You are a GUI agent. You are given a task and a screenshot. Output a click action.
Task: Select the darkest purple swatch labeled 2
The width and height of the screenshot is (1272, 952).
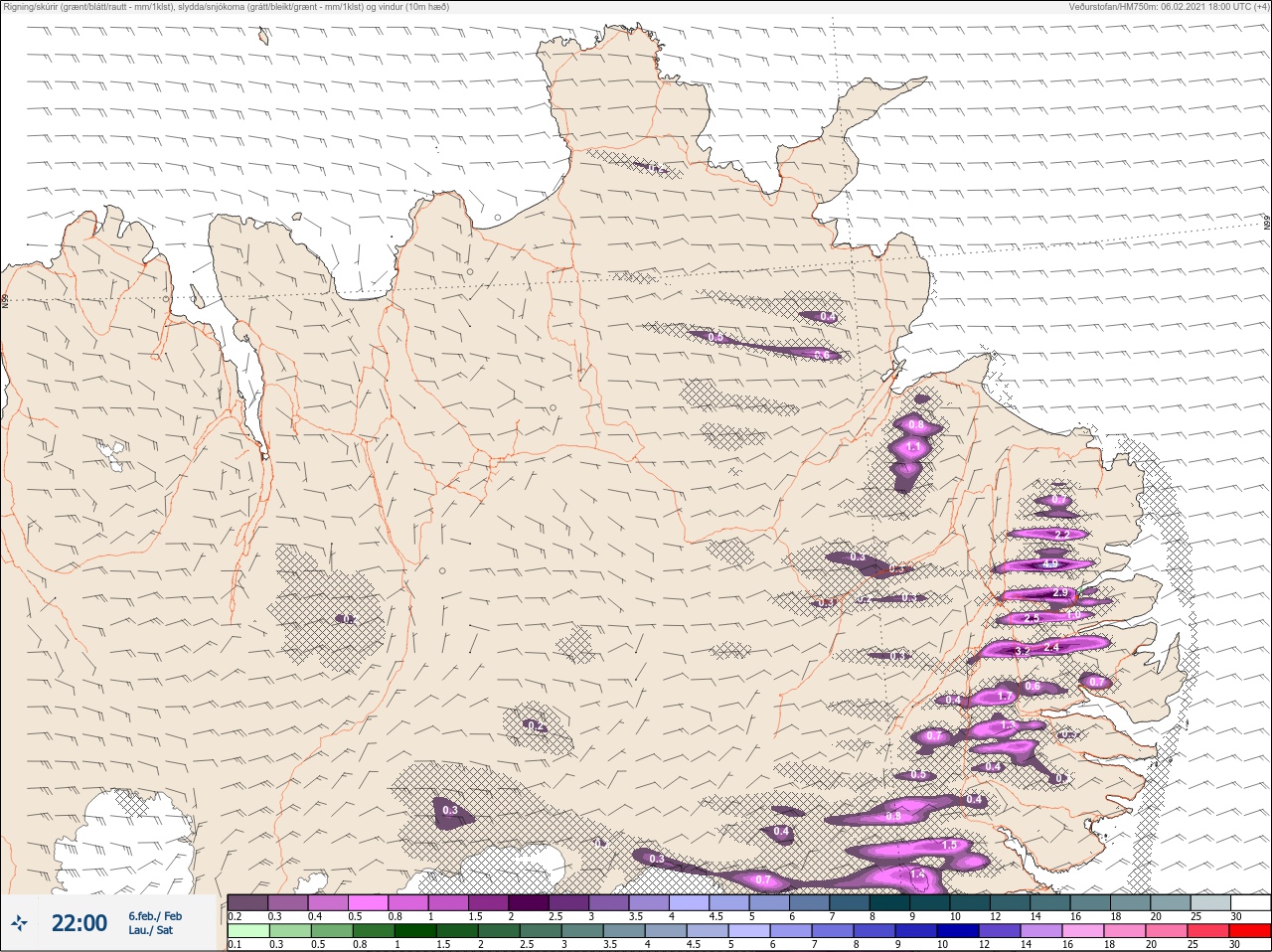[528, 902]
